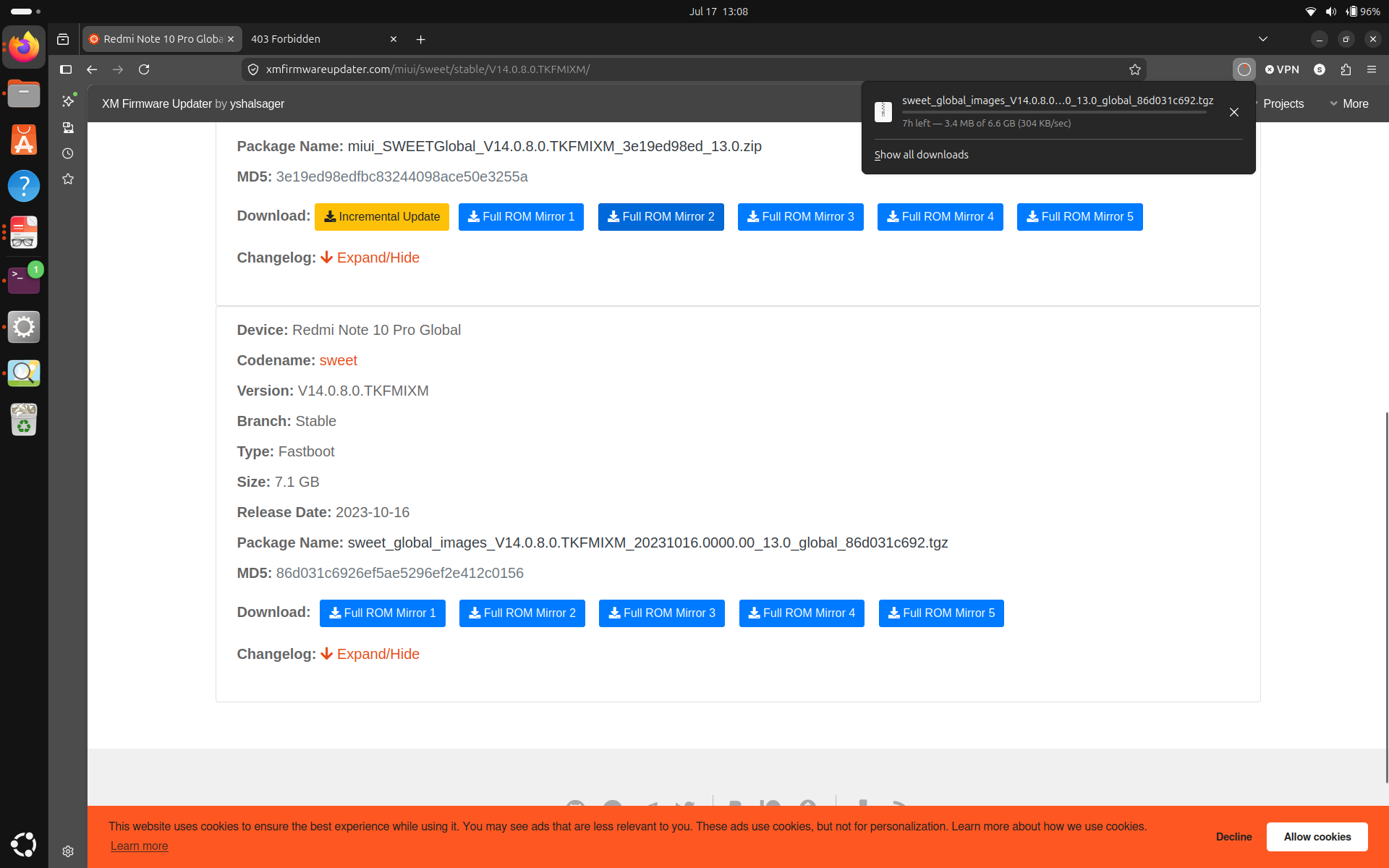This screenshot has width=1389, height=868.
Task: Open the list all tabs button in the tab bar
Action: point(1263,39)
